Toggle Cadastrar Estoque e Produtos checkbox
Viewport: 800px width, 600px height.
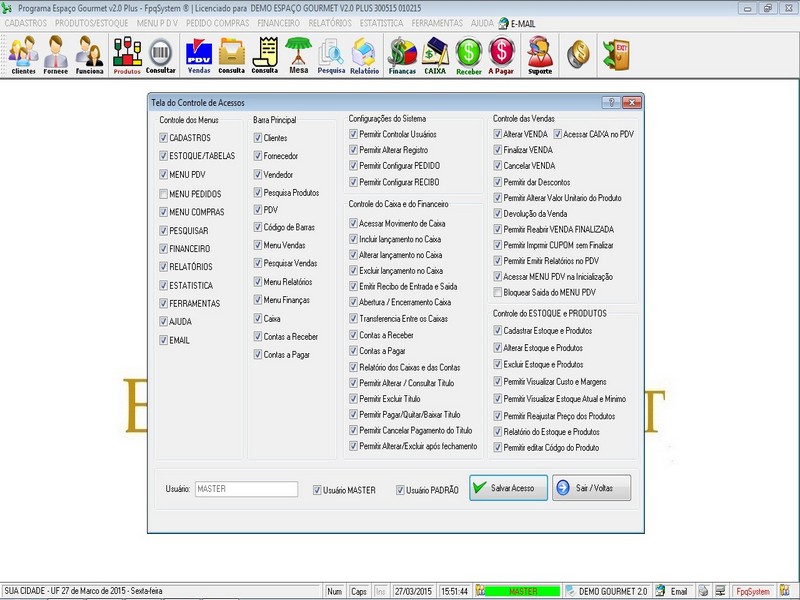tap(497, 331)
